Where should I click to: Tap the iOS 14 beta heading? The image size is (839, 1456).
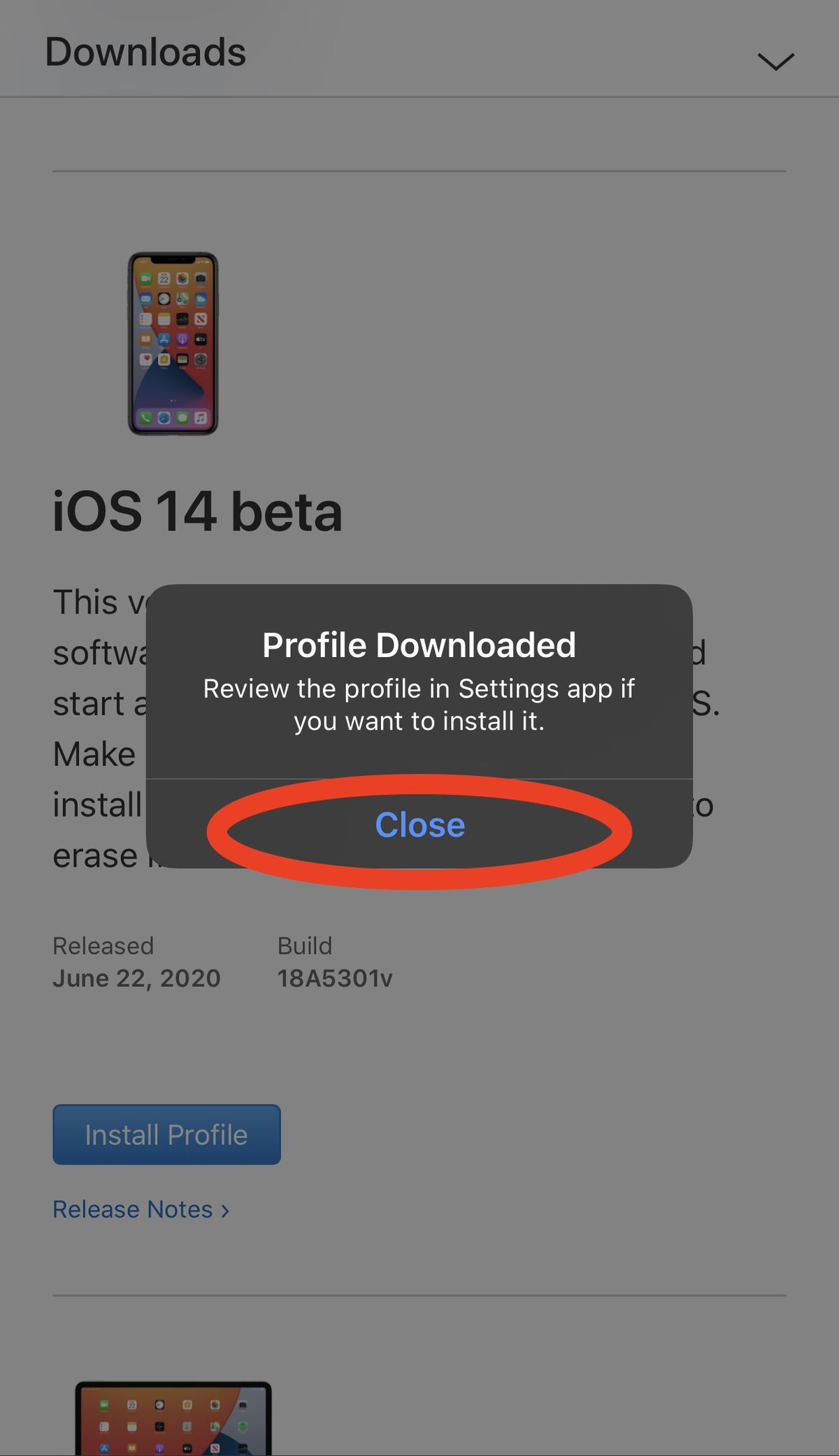coord(197,512)
